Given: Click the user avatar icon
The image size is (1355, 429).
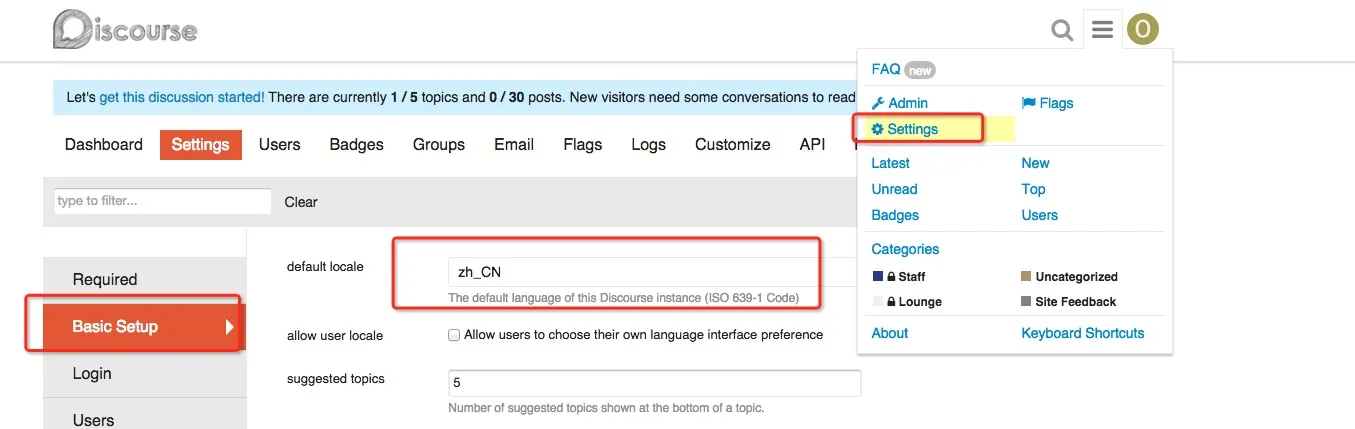Looking at the screenshot, I should point(1142,30).
